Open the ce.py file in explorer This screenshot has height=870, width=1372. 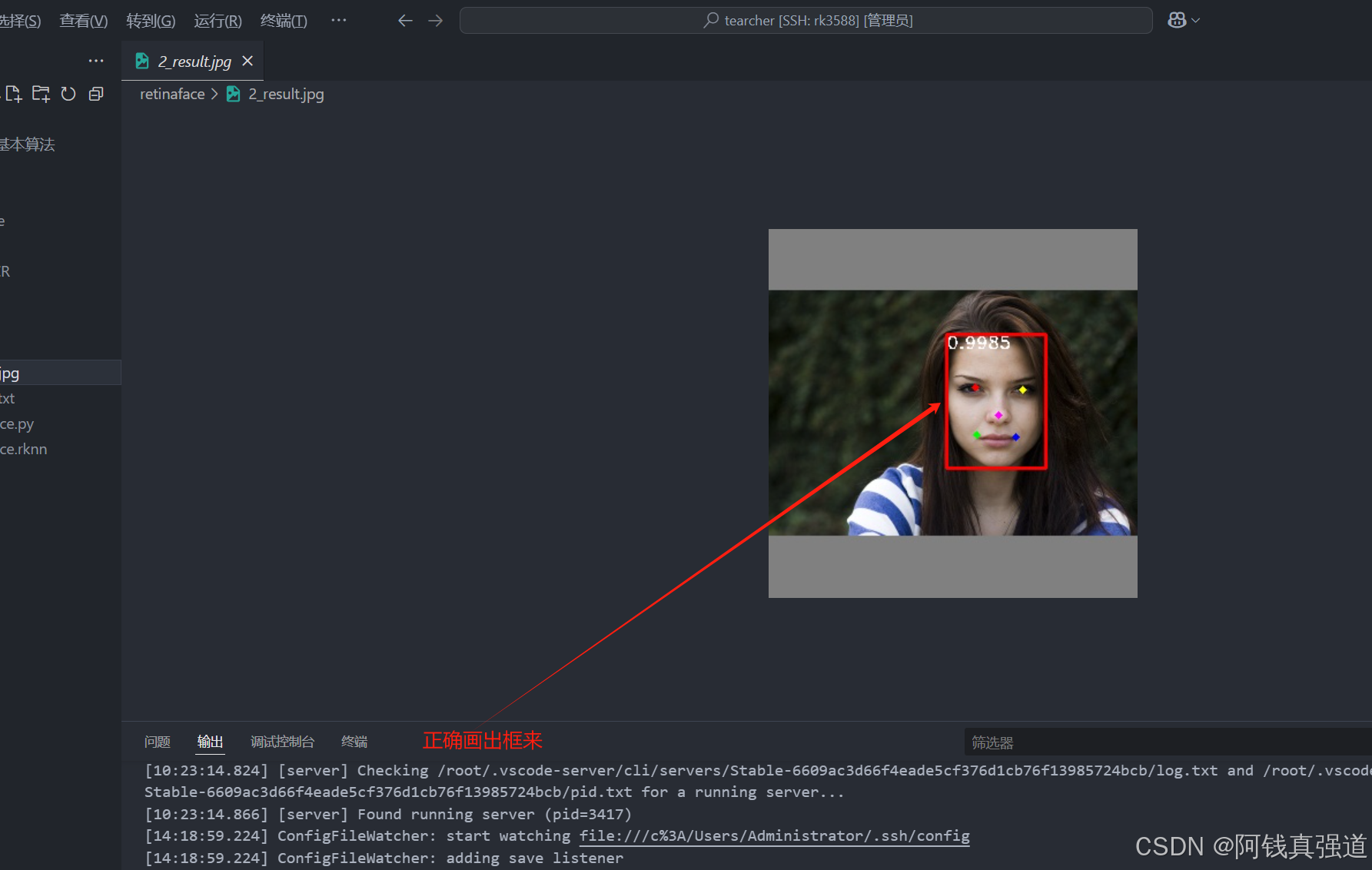[x=61, y=423]
